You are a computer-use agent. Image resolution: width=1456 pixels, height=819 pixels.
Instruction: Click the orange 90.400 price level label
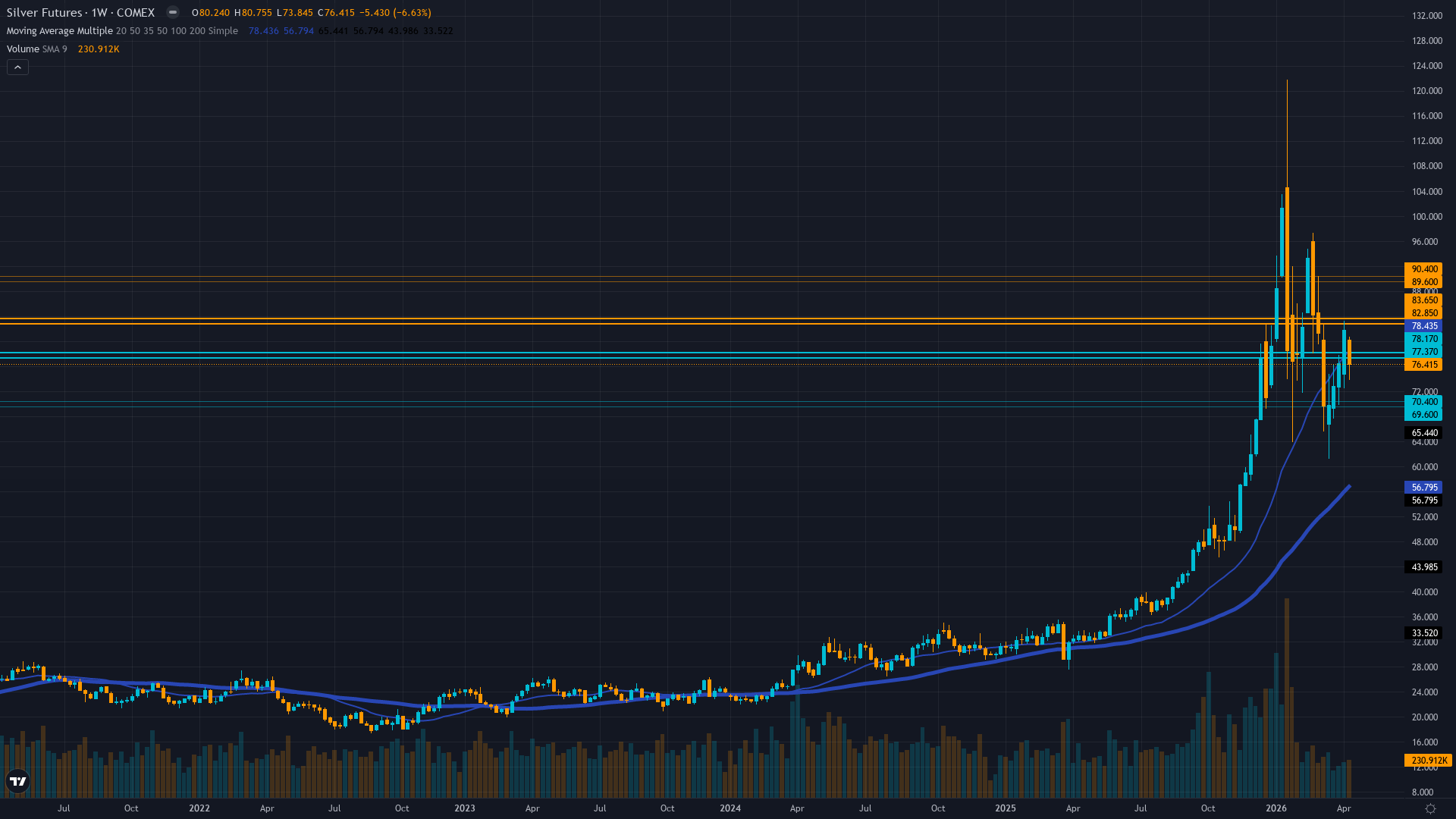pyautogui.click(x=1423, y=269)
